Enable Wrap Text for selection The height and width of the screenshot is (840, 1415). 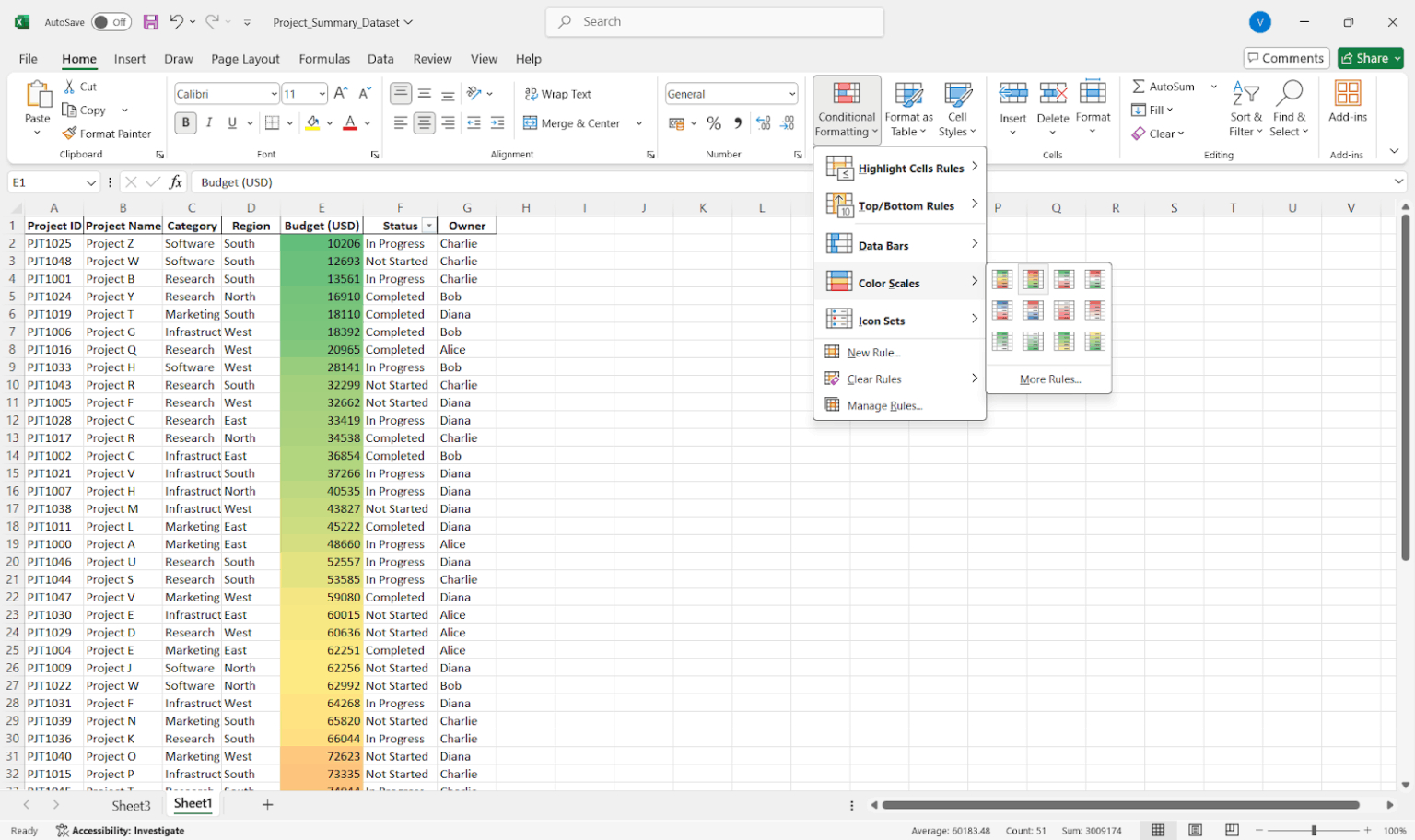click(557, 93)
